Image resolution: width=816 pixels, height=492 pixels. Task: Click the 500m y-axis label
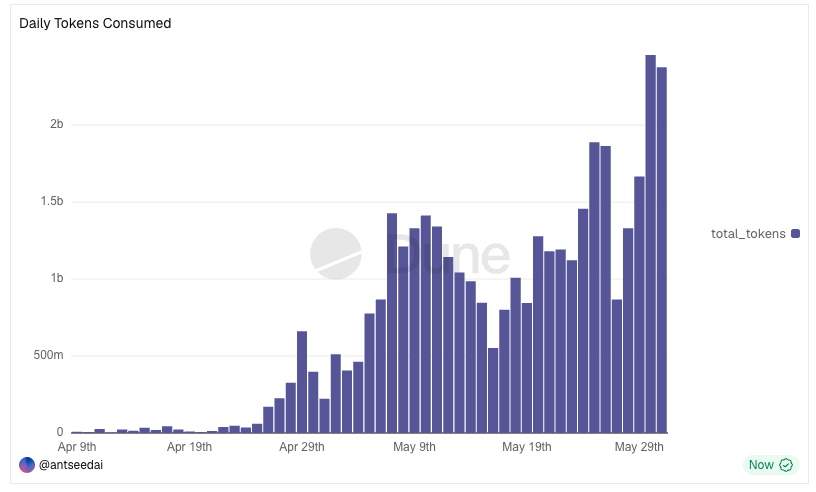[x=48, y=355]
